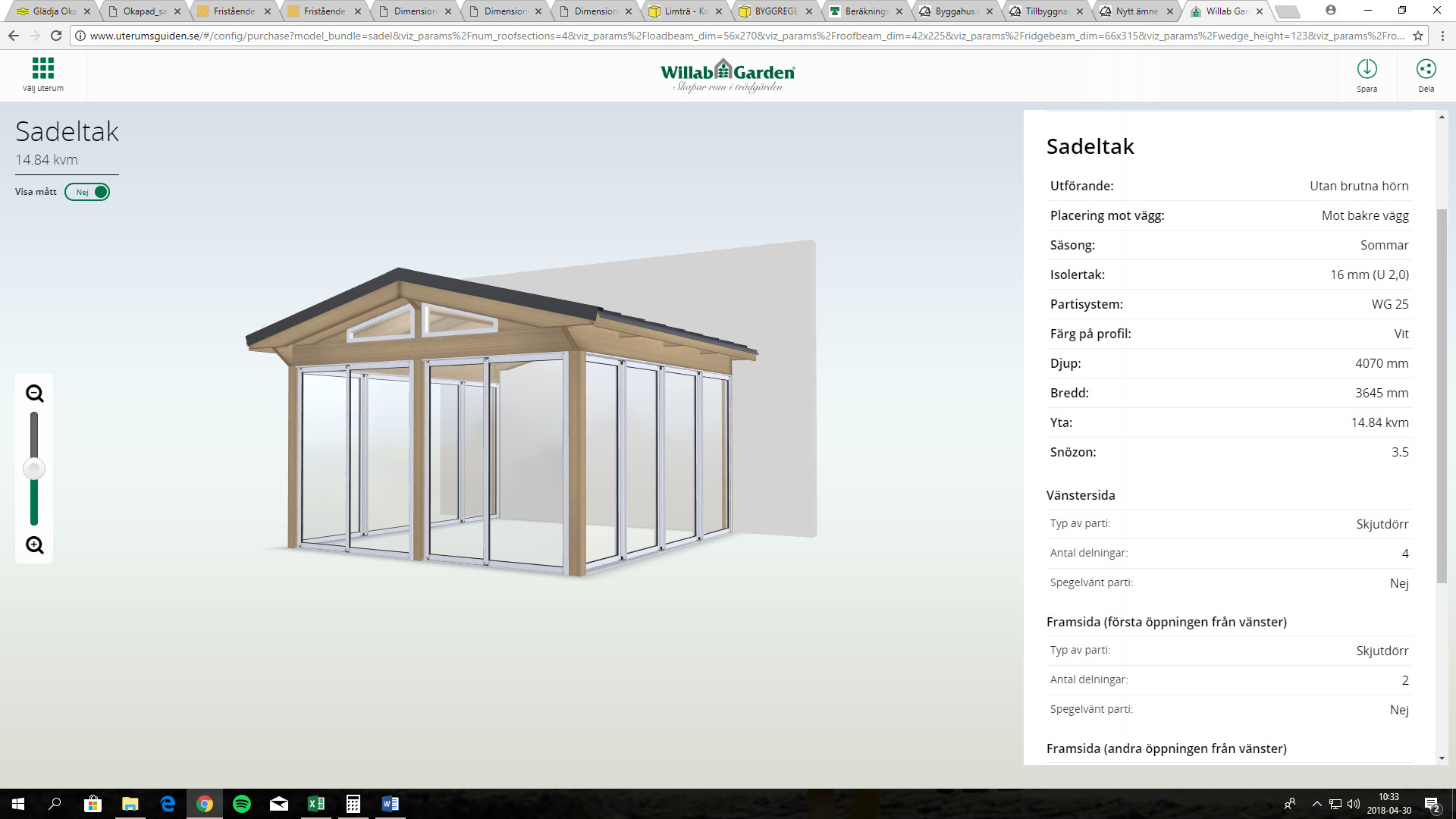Click Chrome profile account icon
1456x819 pixels.
coord(1331,10)
